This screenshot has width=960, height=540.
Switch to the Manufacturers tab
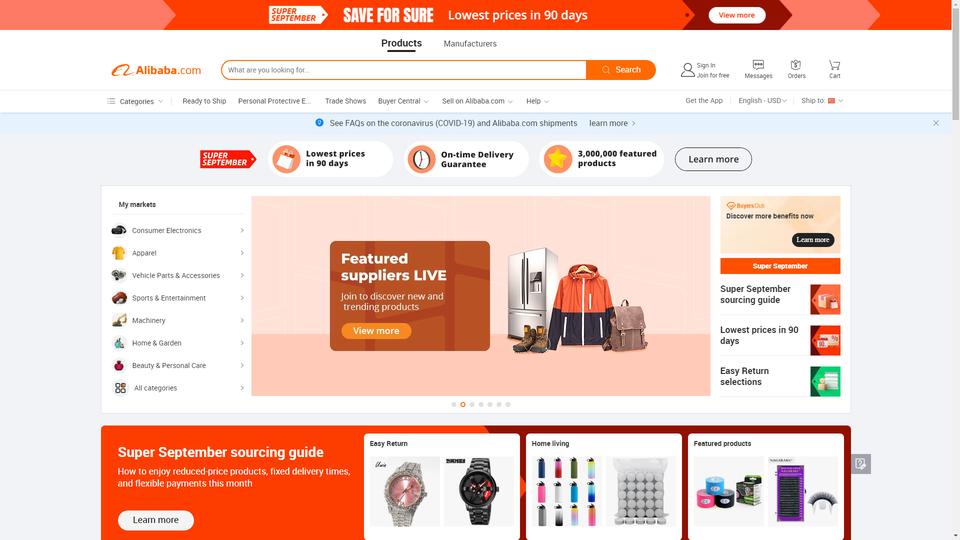(470, 43)
